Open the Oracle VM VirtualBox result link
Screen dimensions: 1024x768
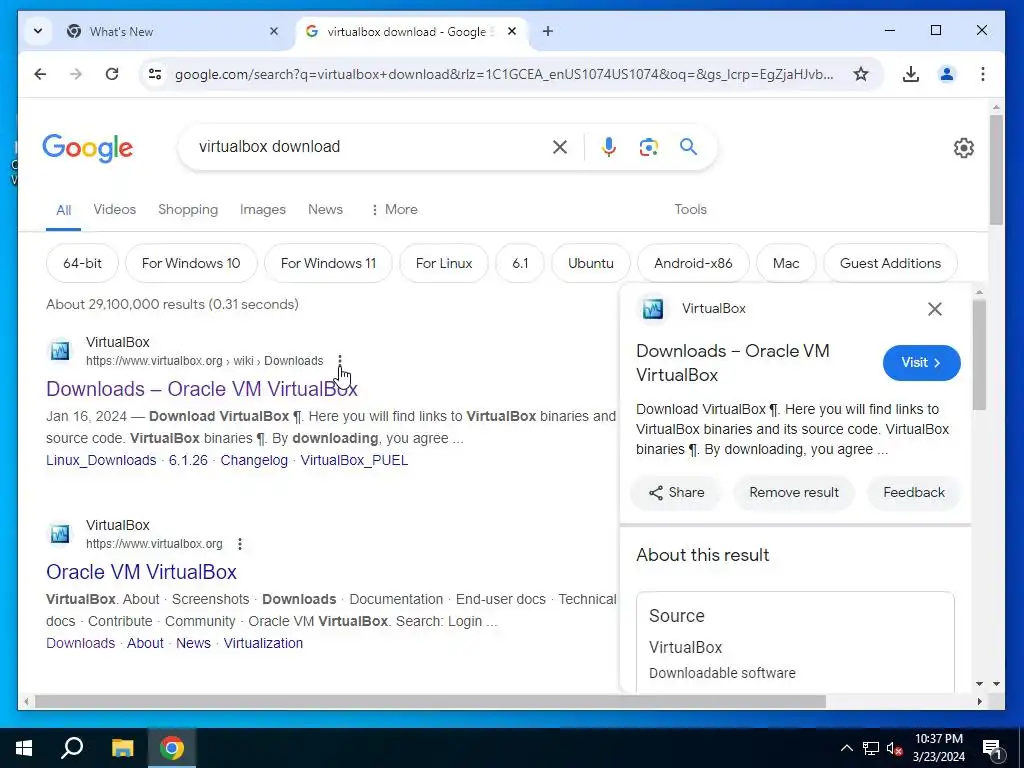pyautogui.click(x=141, y=572)
